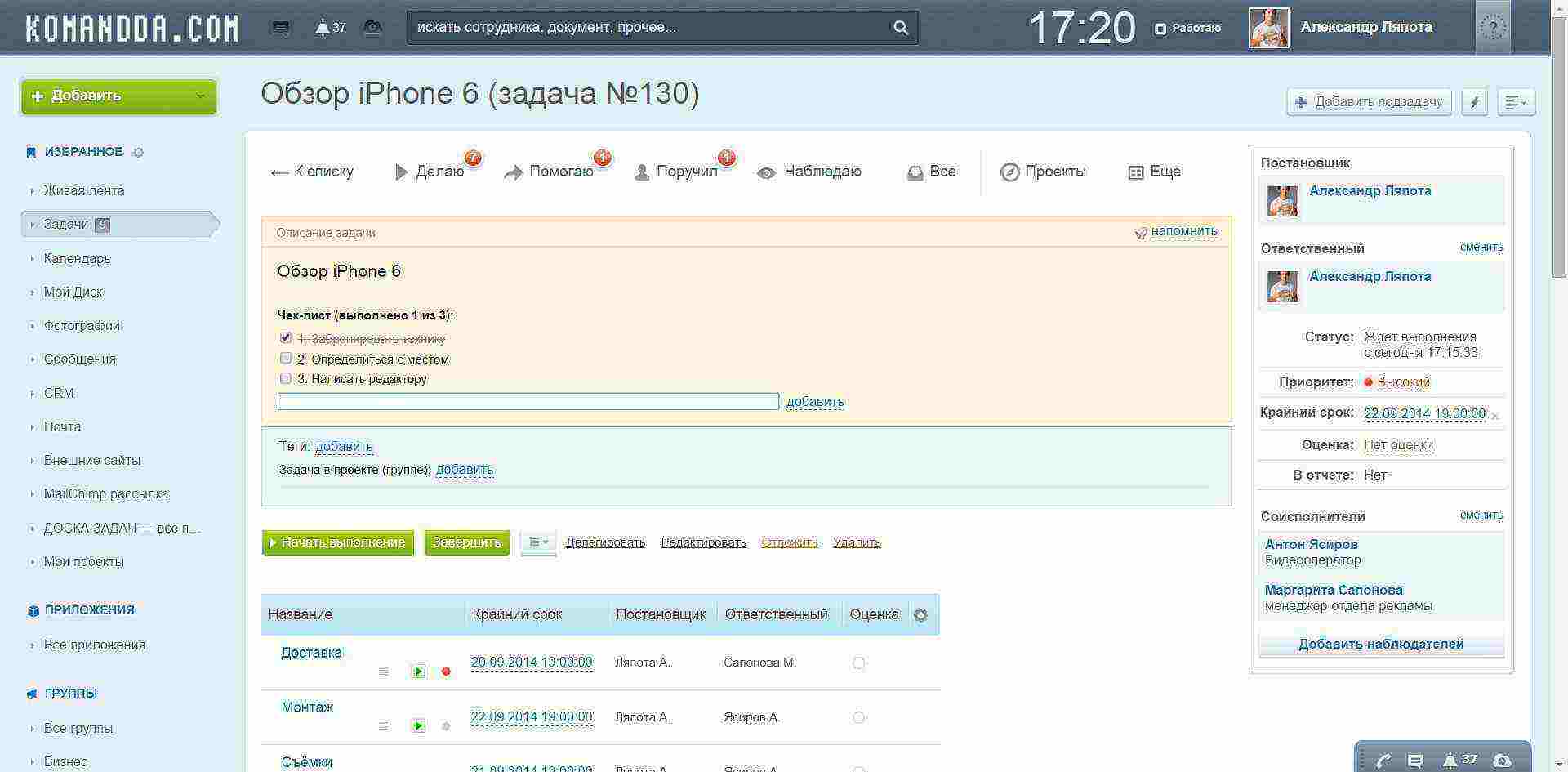The image size is (1568, 772).
Task: Click the Постановщик avatar thumbnail
Action: coord(1283,201)
